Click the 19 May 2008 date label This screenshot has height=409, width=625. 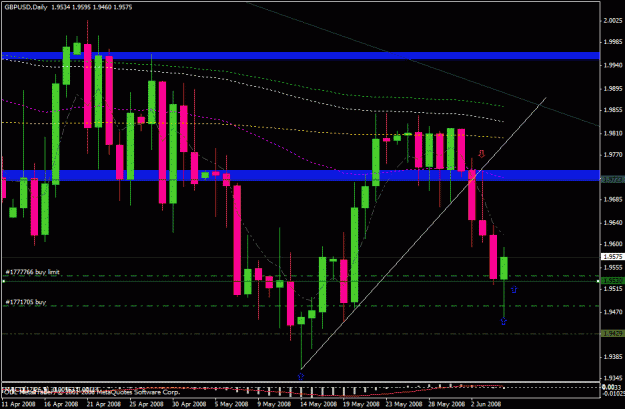tap(361, 404)
